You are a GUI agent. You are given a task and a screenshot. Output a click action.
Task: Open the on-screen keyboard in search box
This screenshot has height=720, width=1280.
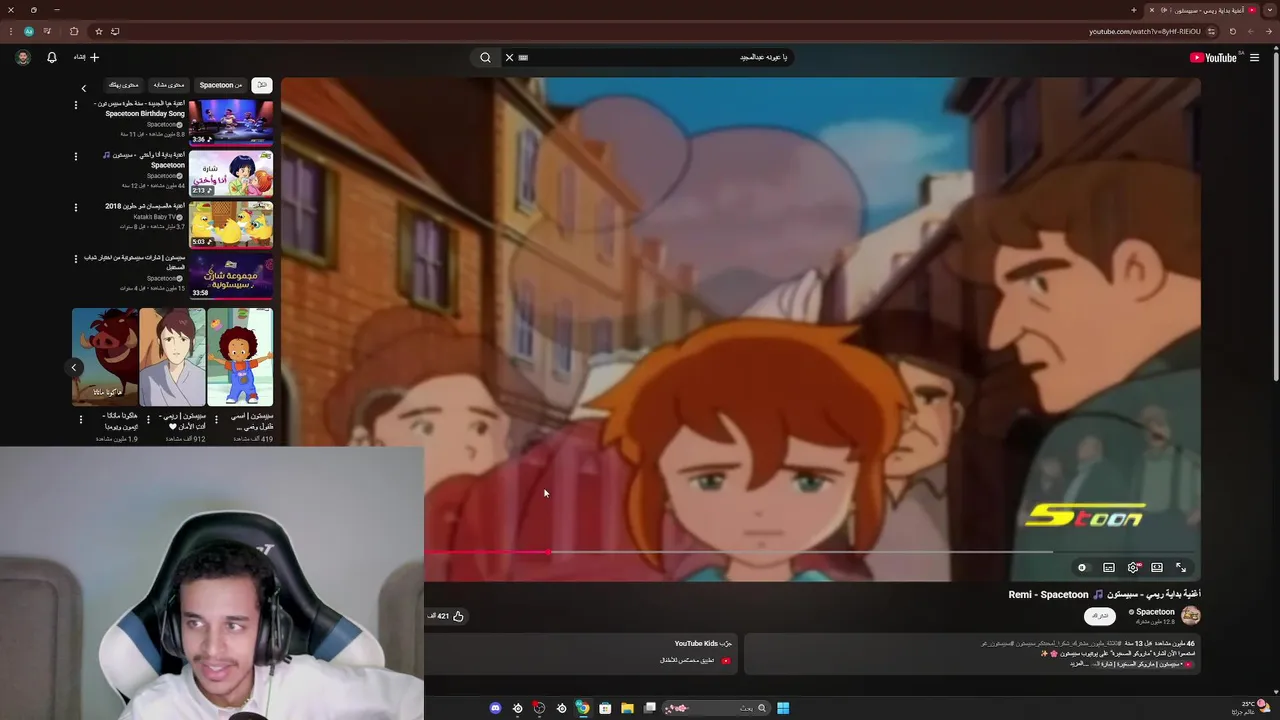[x=523, y=57]
